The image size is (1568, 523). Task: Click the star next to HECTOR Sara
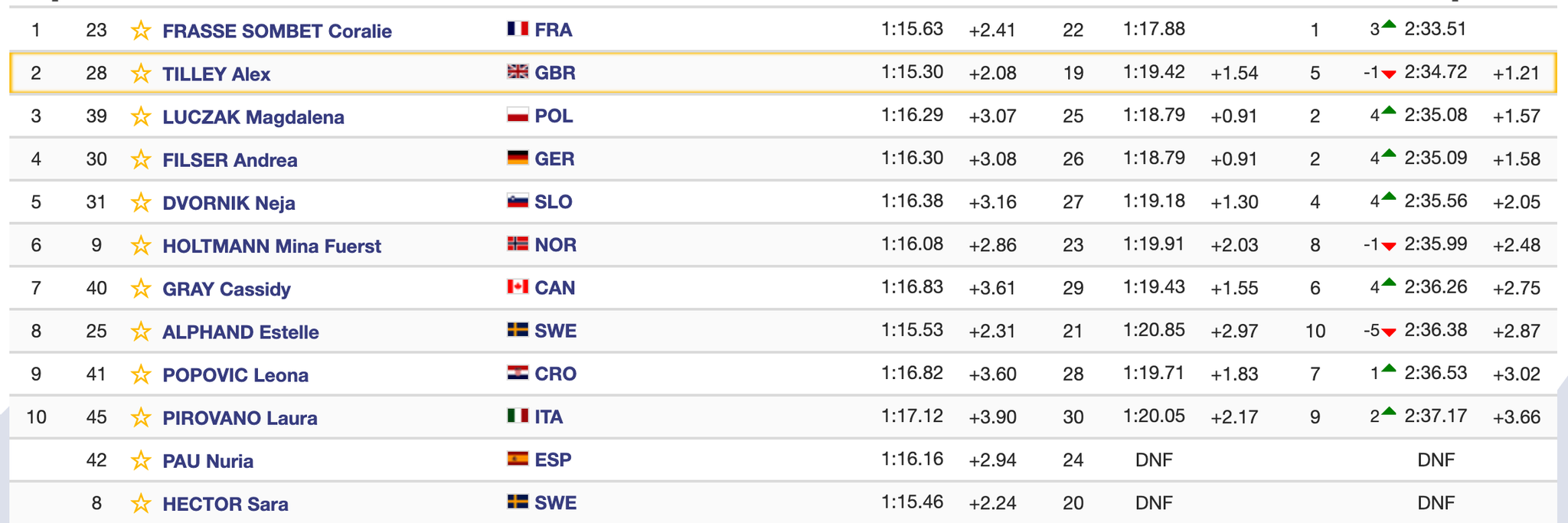click(x=141, y=503)
